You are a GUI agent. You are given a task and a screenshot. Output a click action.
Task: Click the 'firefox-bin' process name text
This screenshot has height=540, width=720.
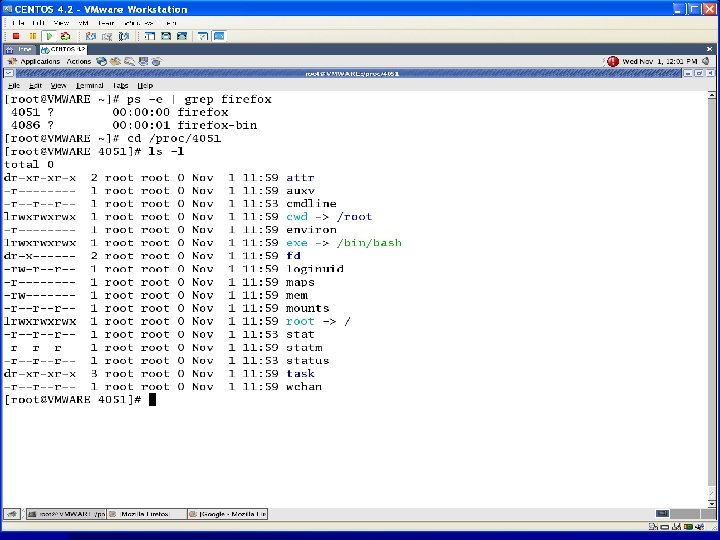[x=217, y=125]
